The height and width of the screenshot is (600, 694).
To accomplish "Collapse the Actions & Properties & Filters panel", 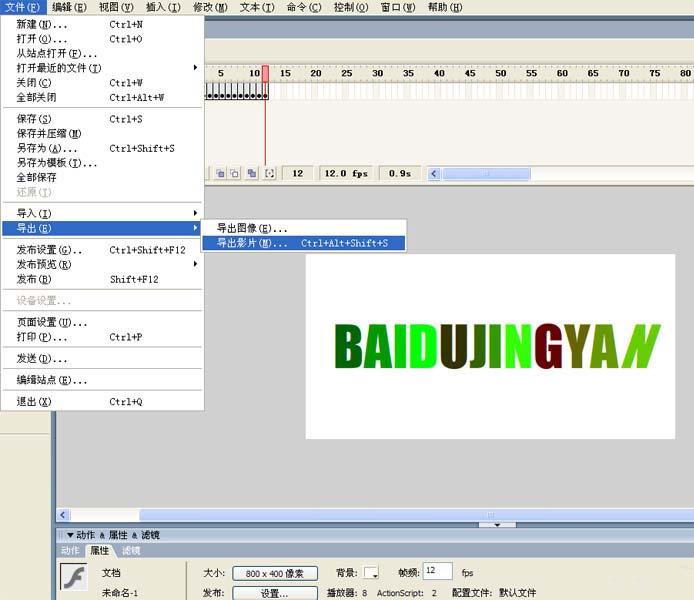I will pos(70,535).
